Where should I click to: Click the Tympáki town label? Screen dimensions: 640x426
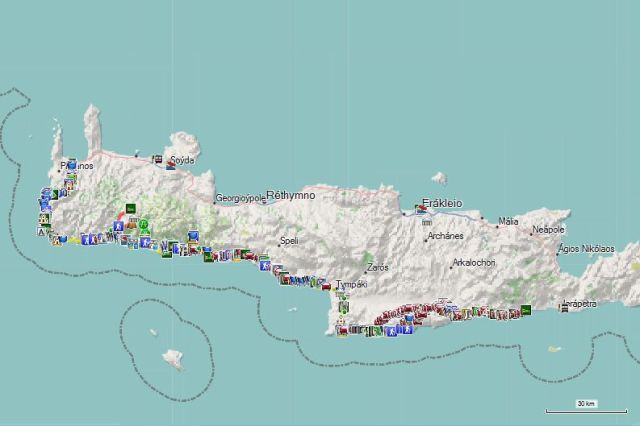coord(351,284)
